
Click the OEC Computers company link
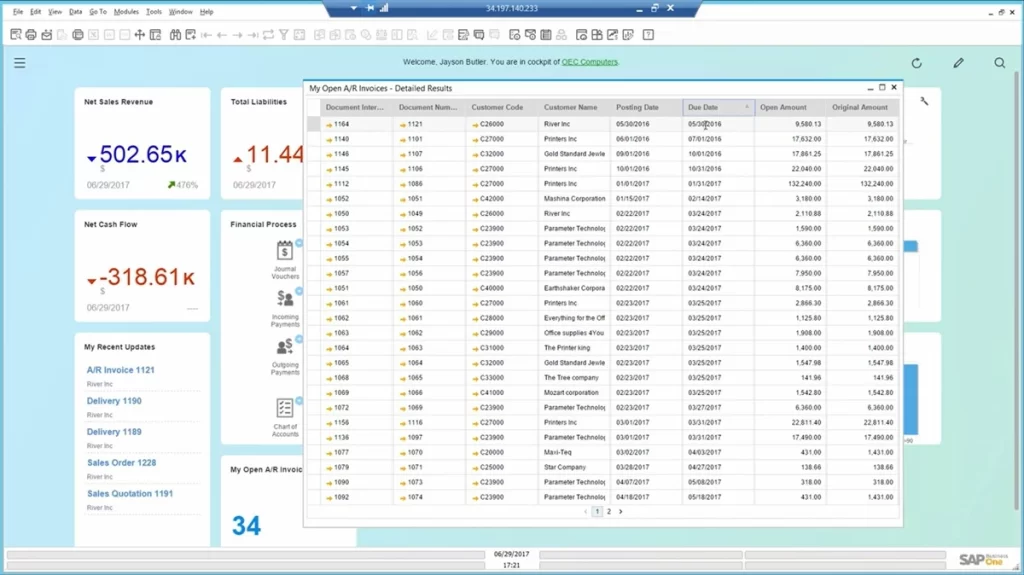[x=589, y=62]
